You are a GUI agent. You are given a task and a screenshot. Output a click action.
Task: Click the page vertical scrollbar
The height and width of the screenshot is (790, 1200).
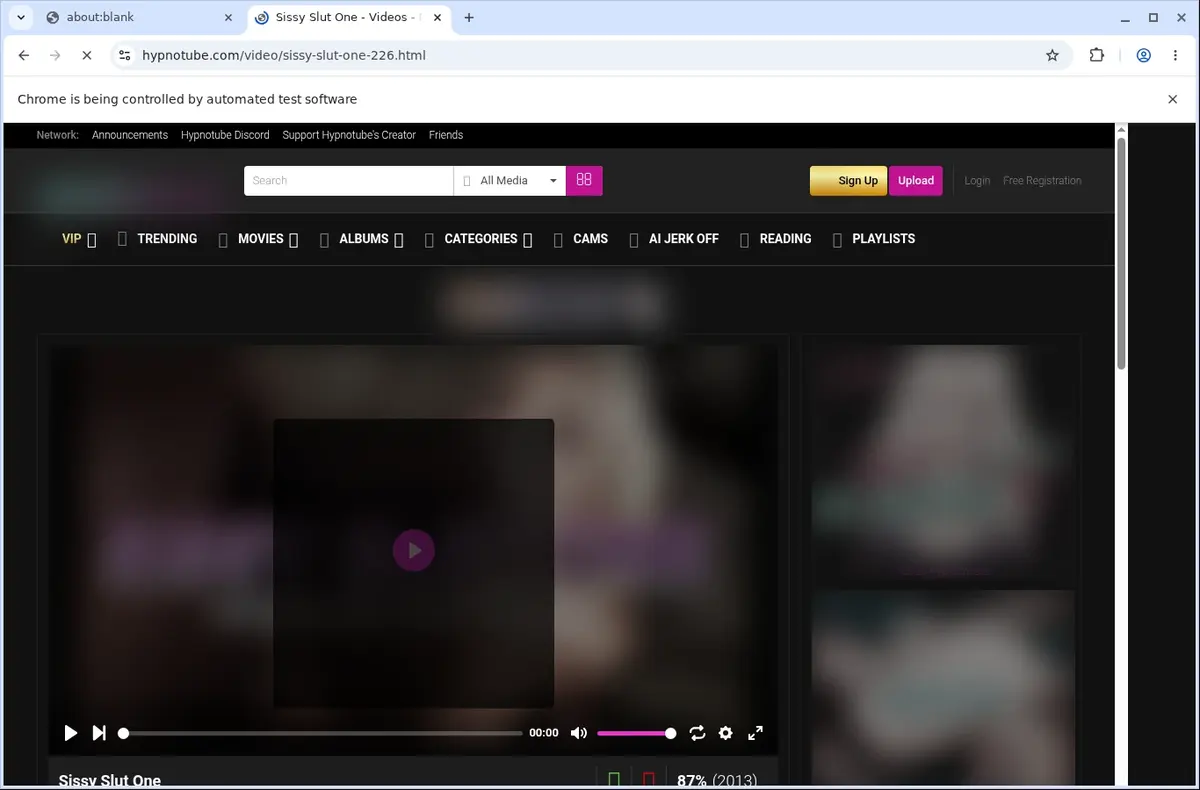coord(1121,255)
